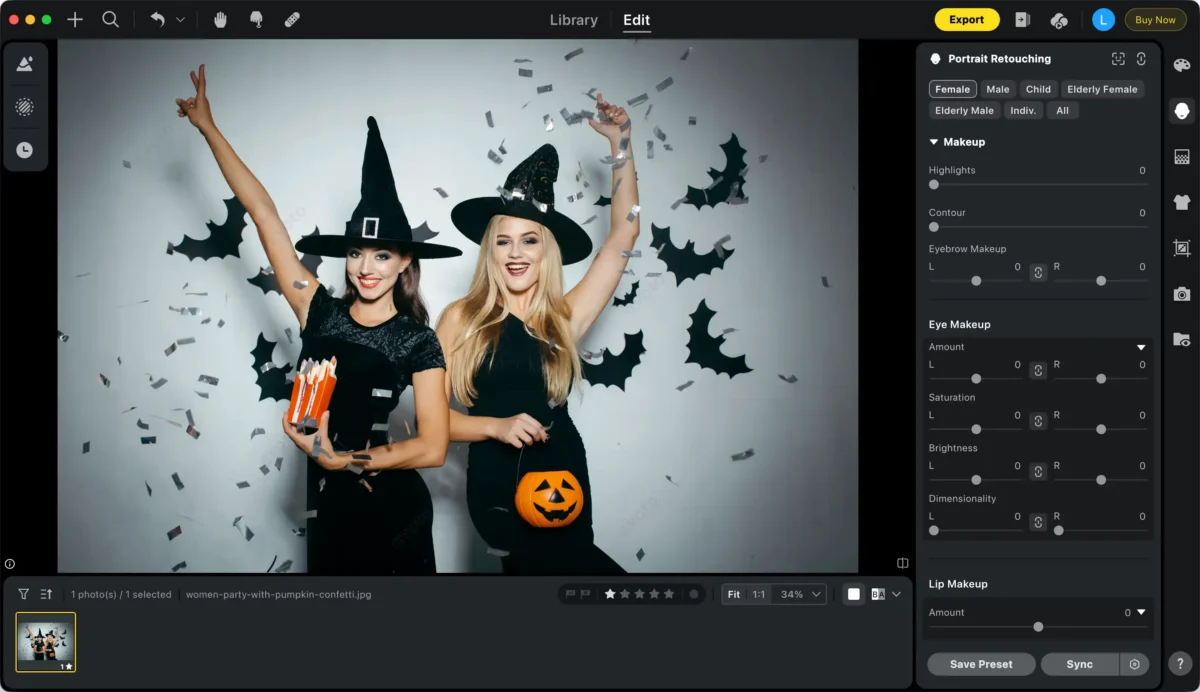This screenshot has height=692, width=1200.
Task: Open the adjustments tool in left panel
Action: (25, 64)
